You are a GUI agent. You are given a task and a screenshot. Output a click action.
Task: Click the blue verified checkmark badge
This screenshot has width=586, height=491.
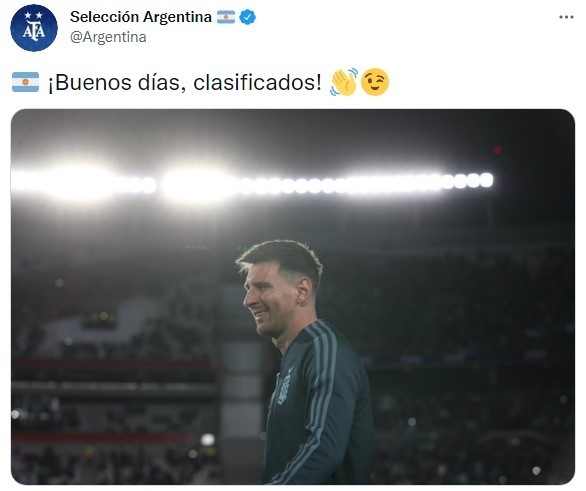[x=247, y=17]
